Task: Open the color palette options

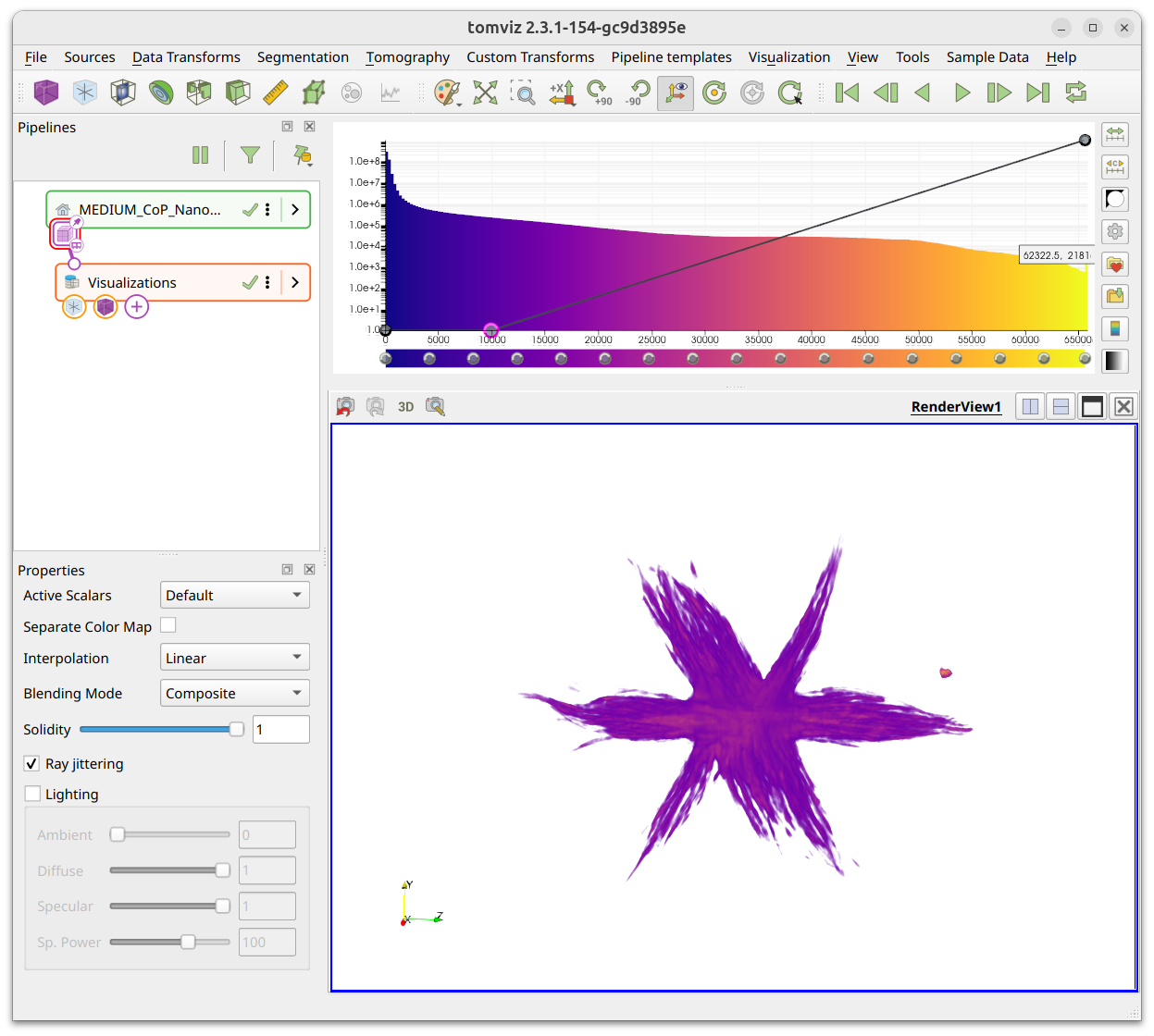Action: pyautogui.click(x=447, y=92)
